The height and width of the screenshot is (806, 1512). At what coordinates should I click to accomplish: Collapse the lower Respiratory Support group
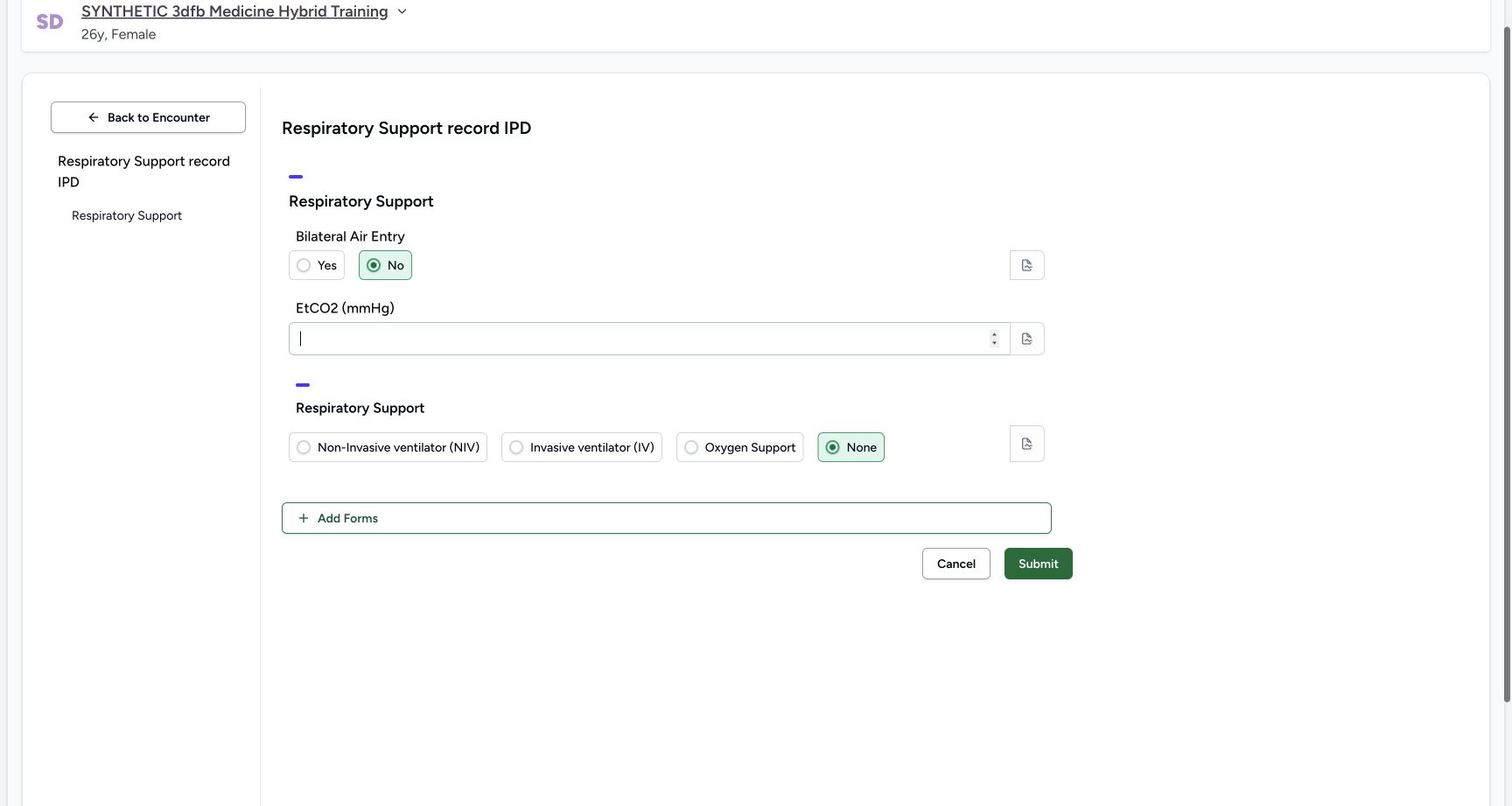tap(303, 385)
